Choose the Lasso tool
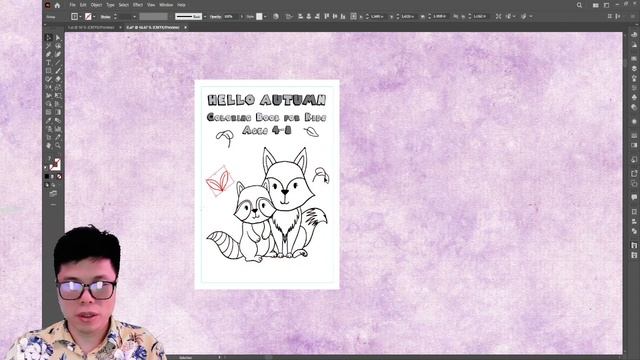 tap(58, 46)
